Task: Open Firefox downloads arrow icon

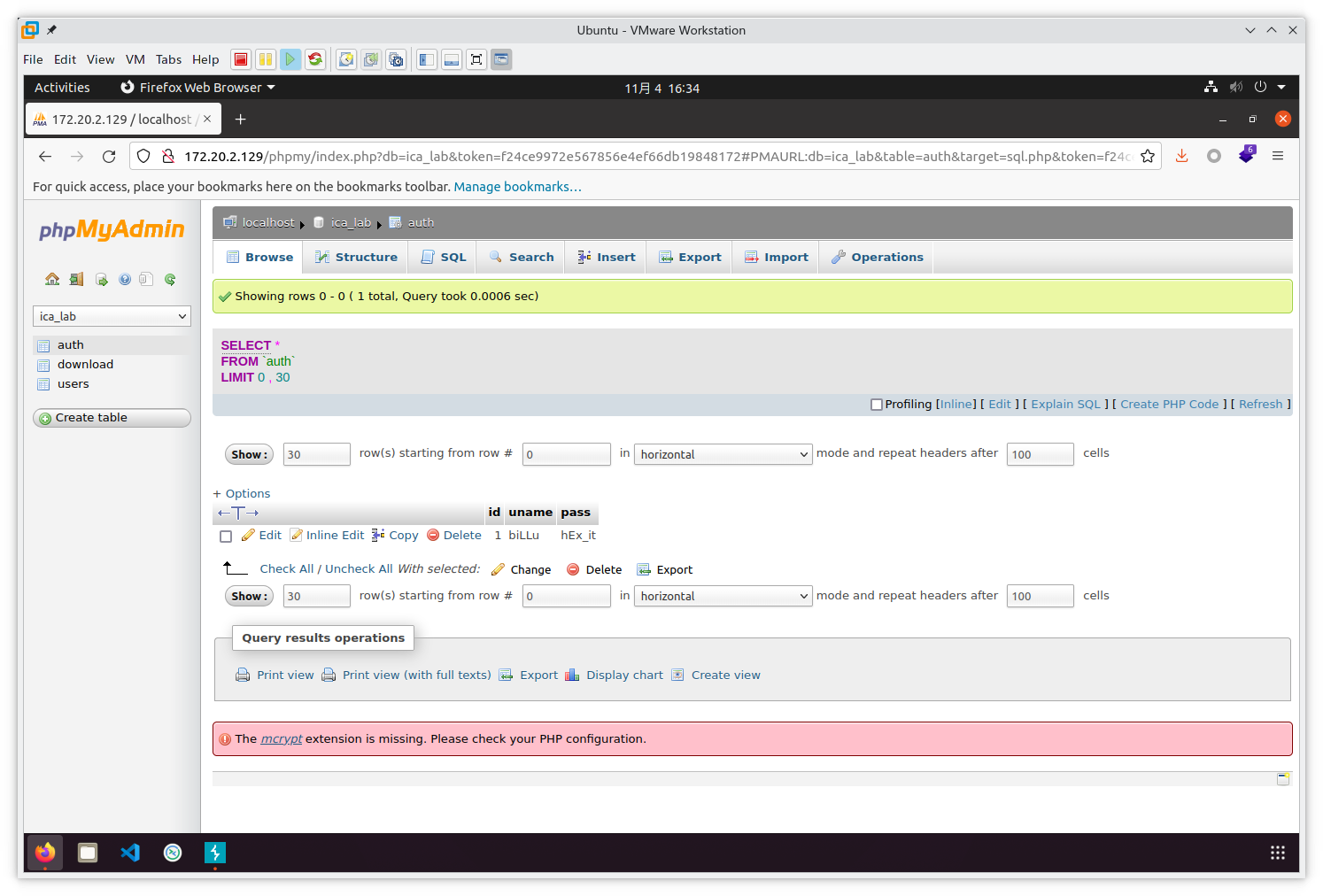Action: click(x=1181, y=156)
